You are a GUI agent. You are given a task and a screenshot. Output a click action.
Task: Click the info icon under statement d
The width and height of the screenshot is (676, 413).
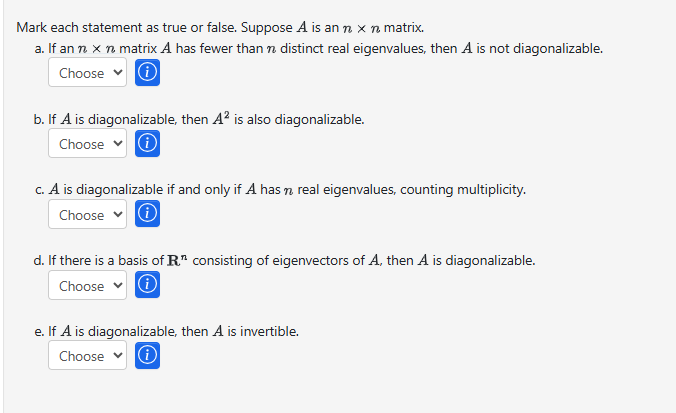[x=147, y=286]
